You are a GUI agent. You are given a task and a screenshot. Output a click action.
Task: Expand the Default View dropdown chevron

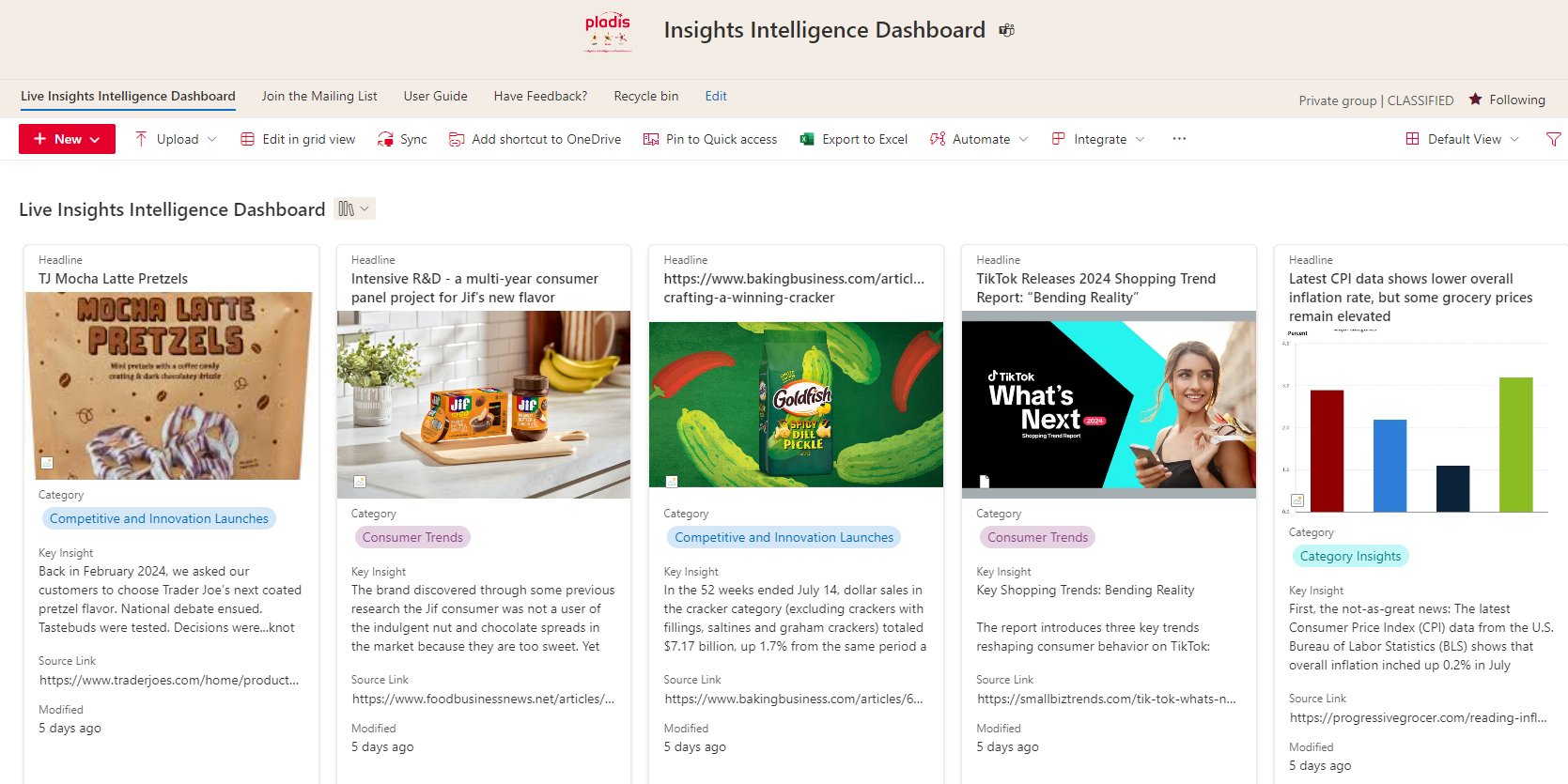click(x=1514, y=139)
